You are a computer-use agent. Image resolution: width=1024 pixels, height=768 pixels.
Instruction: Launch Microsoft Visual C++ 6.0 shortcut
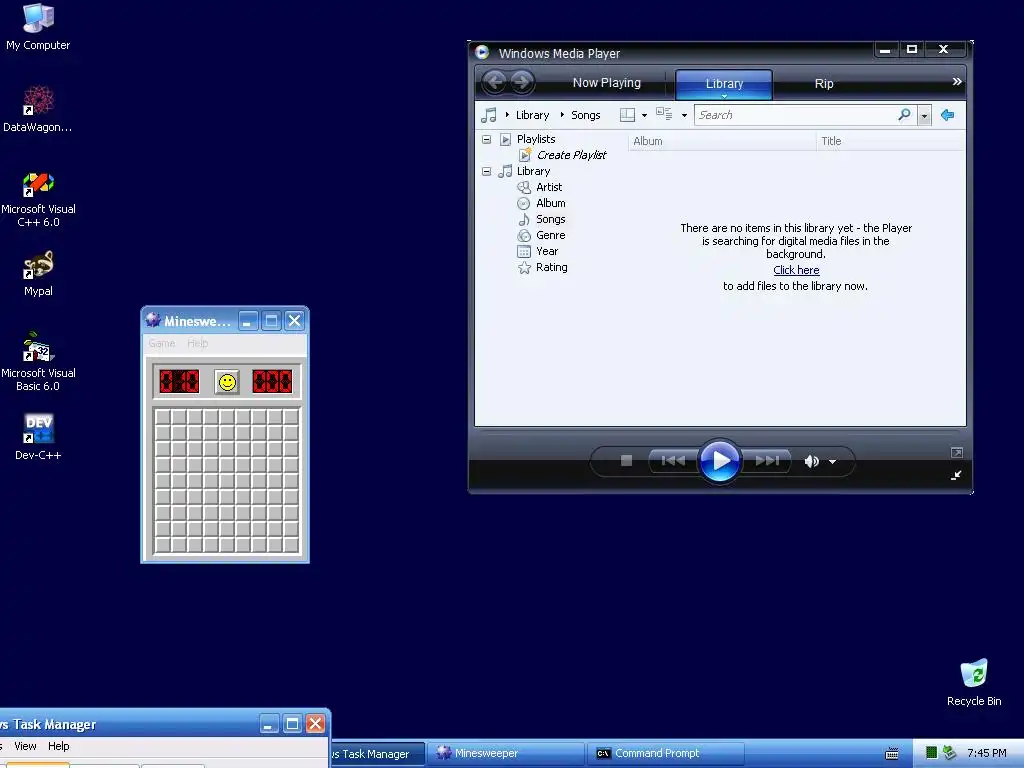(38, 199)
